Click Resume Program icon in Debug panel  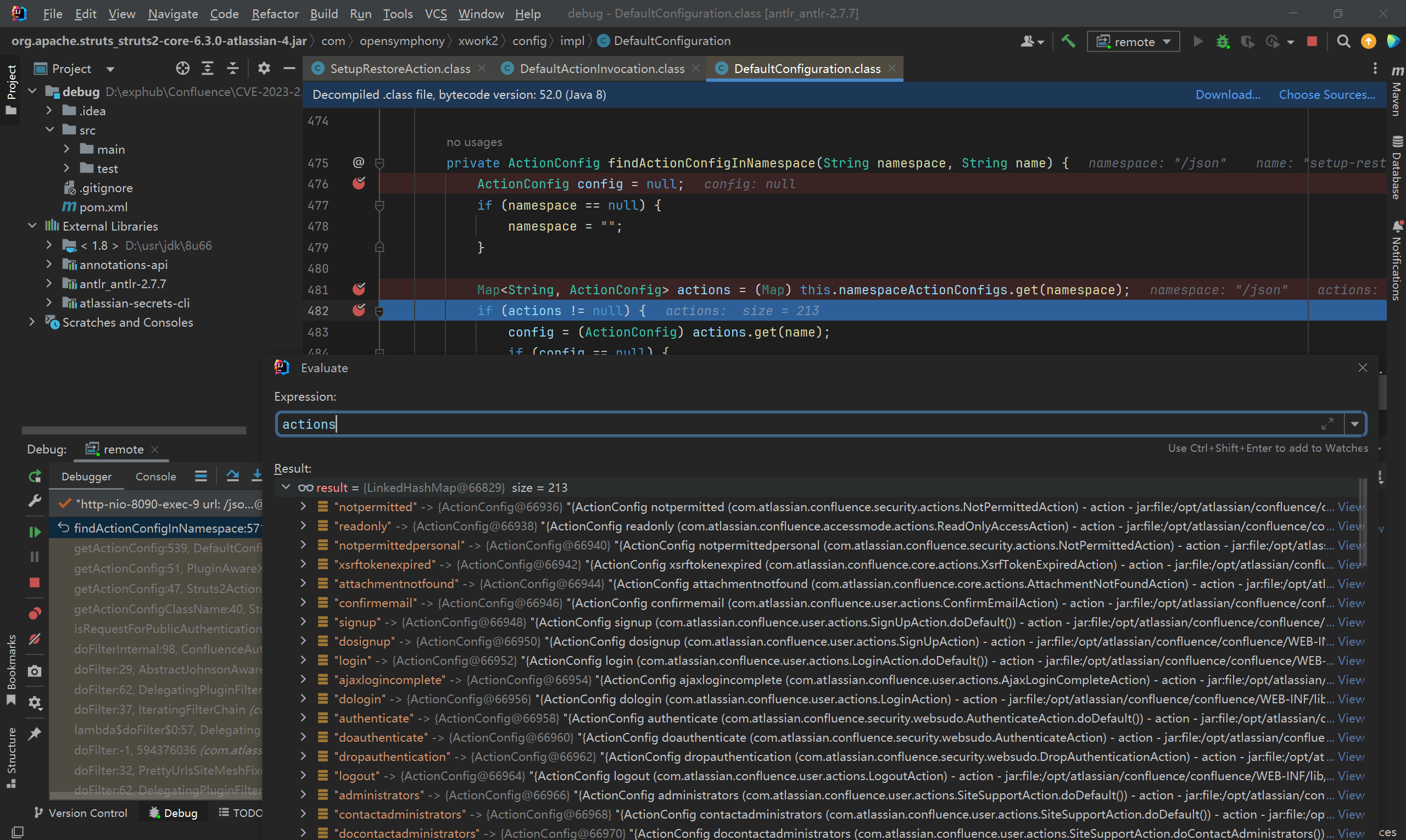pos(35,532)
